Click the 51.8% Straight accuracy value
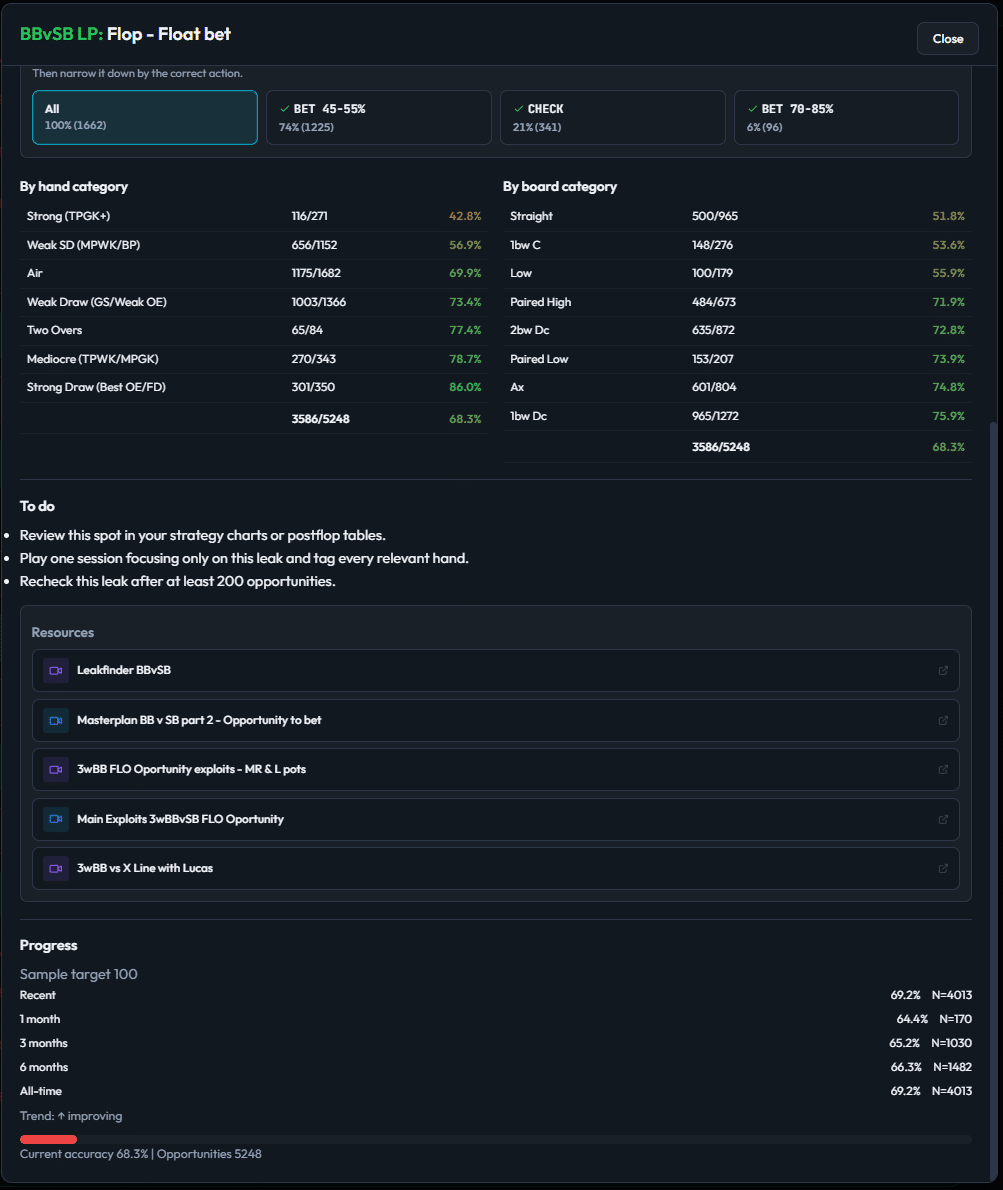Viewport: 1003px width, 1190px height. click(x=948, y=216)
